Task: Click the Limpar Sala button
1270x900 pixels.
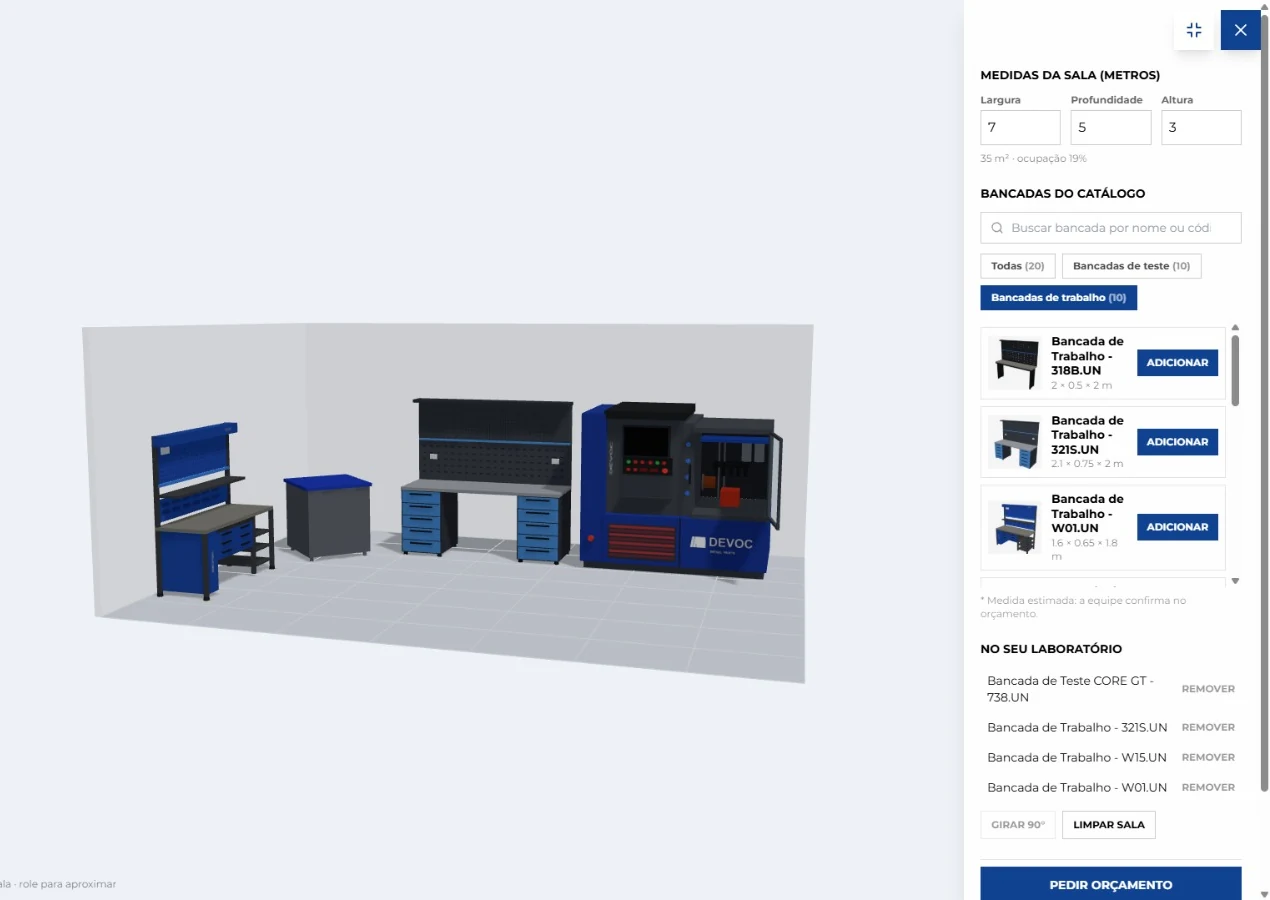Action: (1109, 825)
